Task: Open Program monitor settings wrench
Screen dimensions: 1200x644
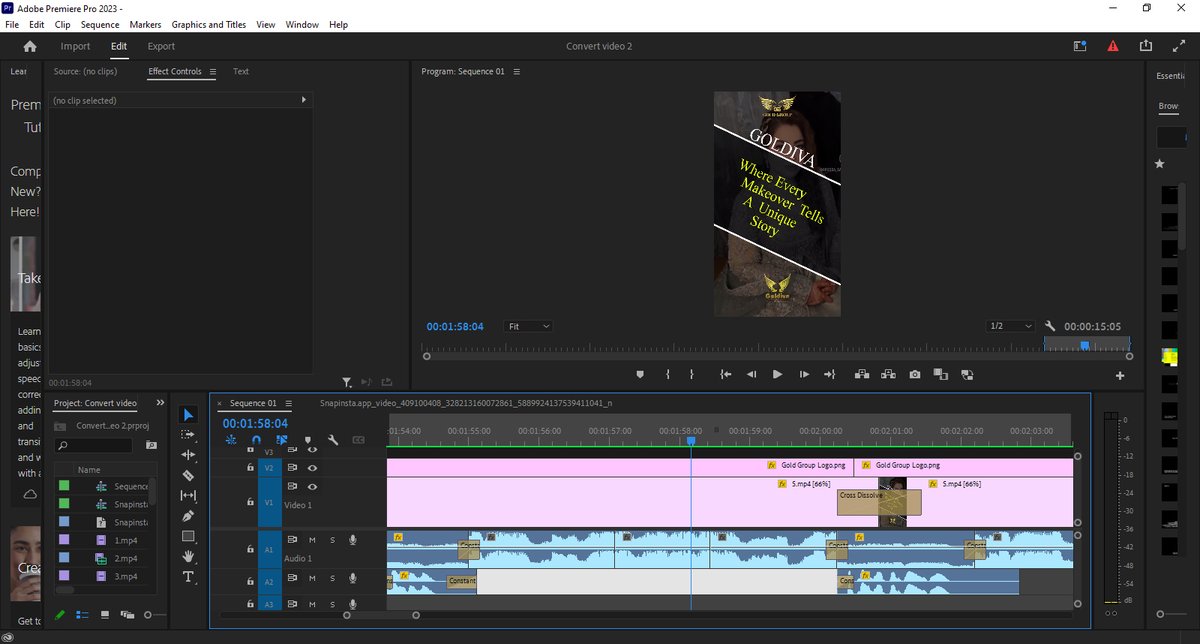Action: click(x=1050, y=326)
